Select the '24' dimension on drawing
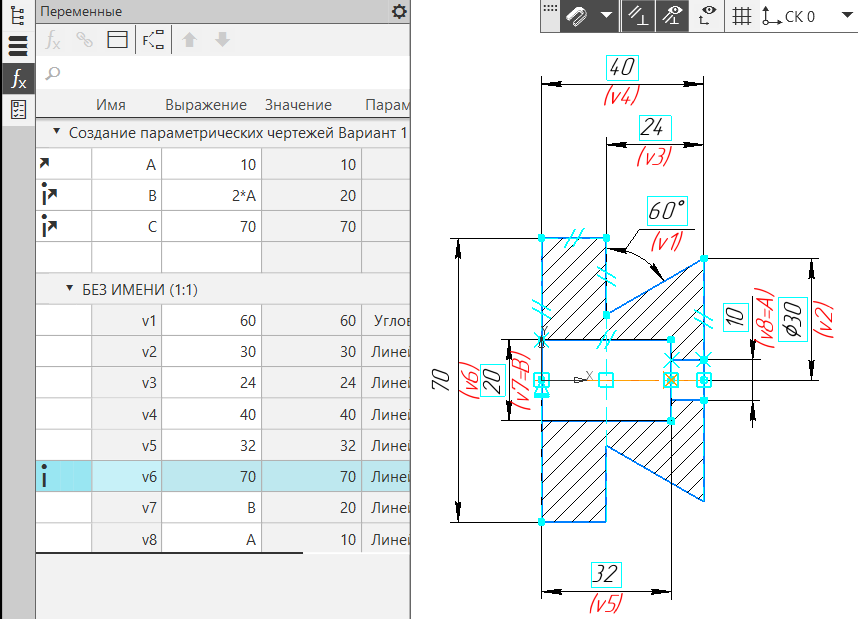858x619 pixels. [x=655, y=128]
